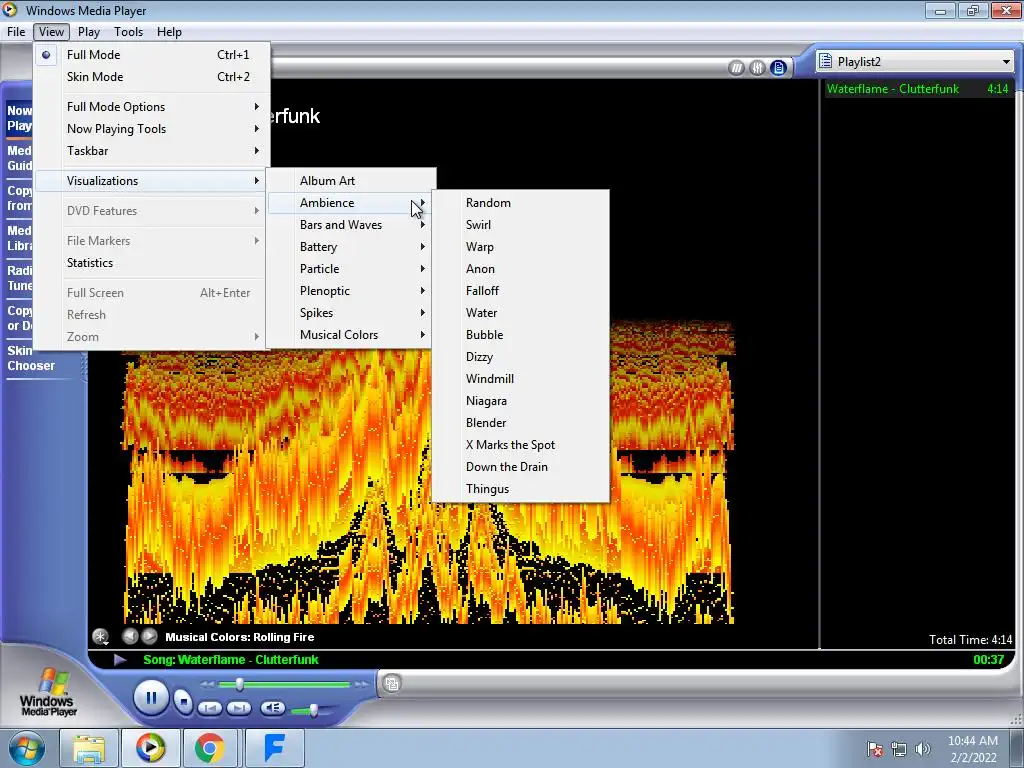Image resolution: width=1024 pixels, height=768 pixels.
Task: Open Radio Tuner sidebar tab
Action: (x=19, y=278)
